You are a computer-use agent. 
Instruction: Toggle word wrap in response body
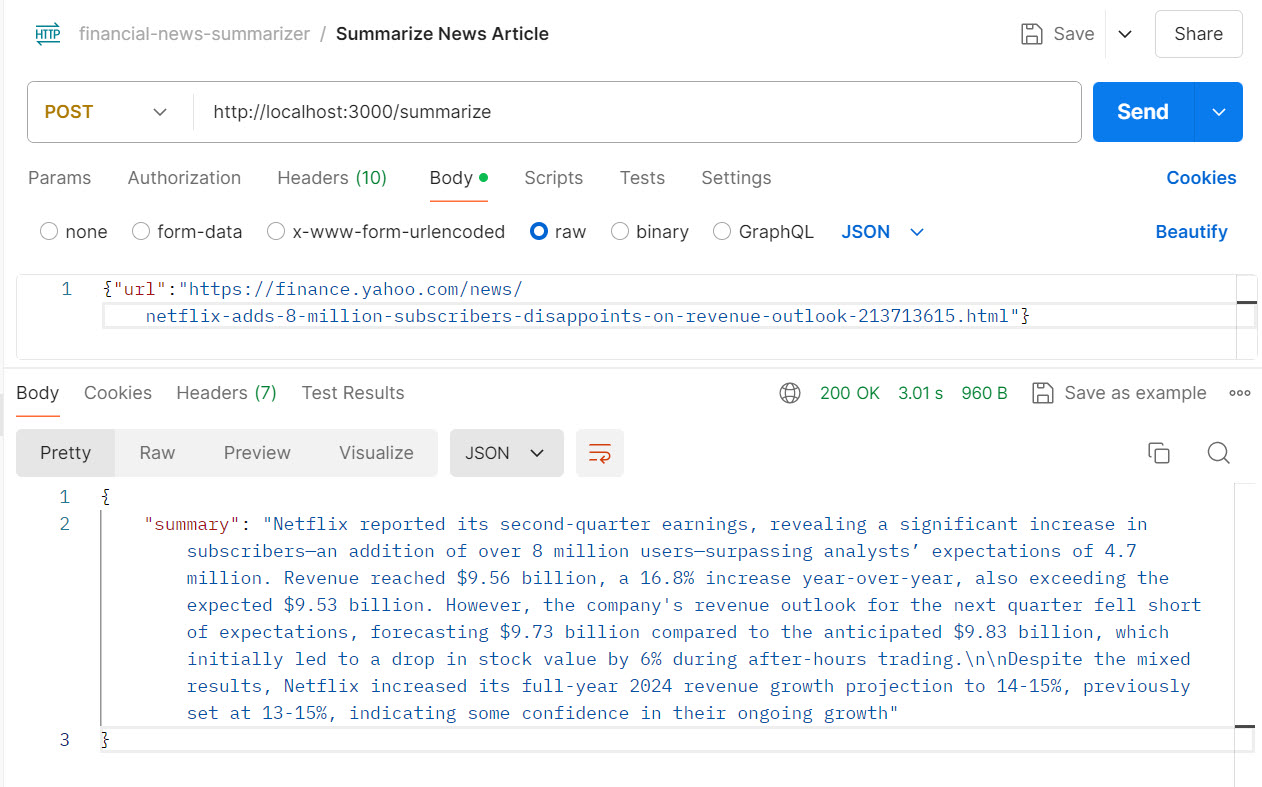[600, 453]
